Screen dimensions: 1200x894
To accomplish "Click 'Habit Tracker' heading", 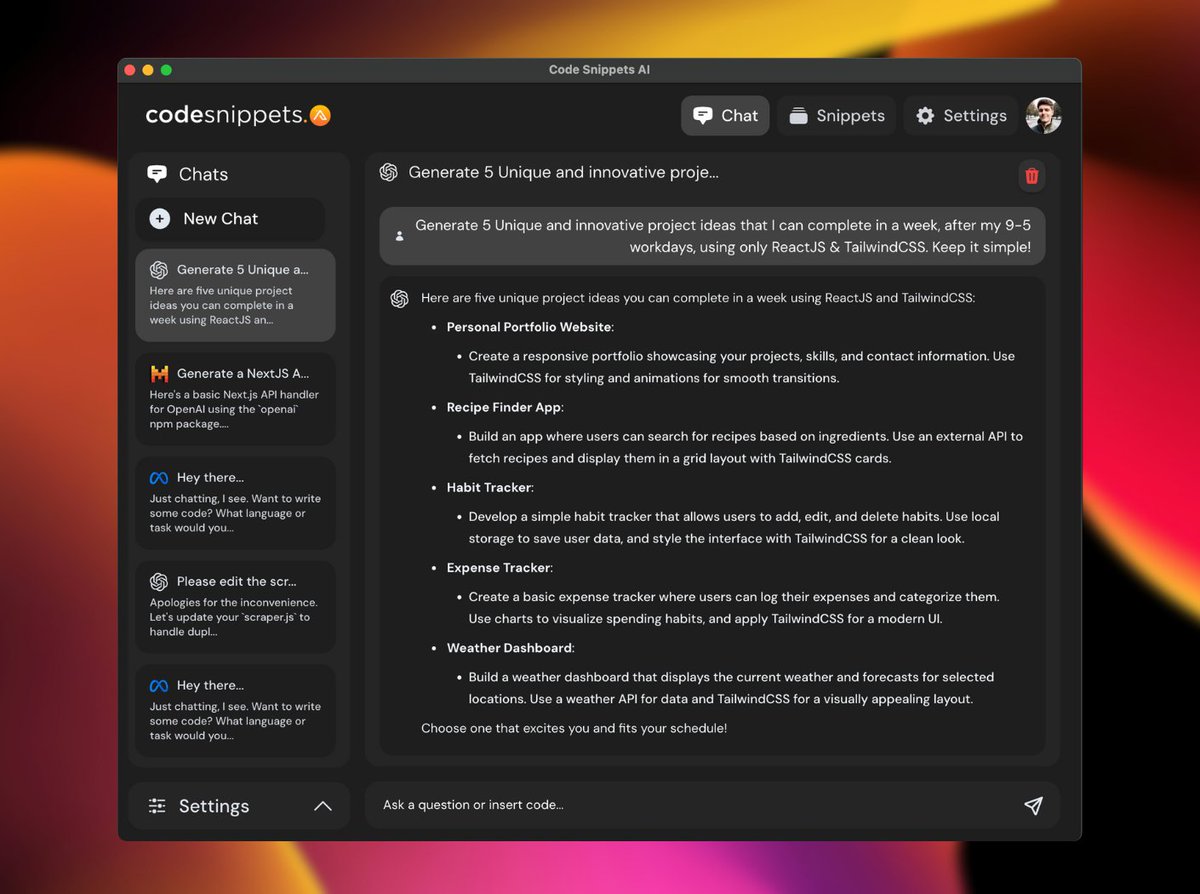I will coord(490,487).
